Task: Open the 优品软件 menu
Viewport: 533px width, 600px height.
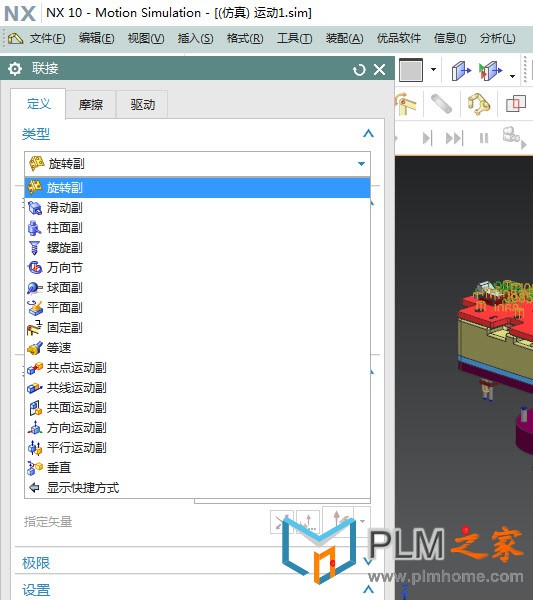Action: coord(399,38)
